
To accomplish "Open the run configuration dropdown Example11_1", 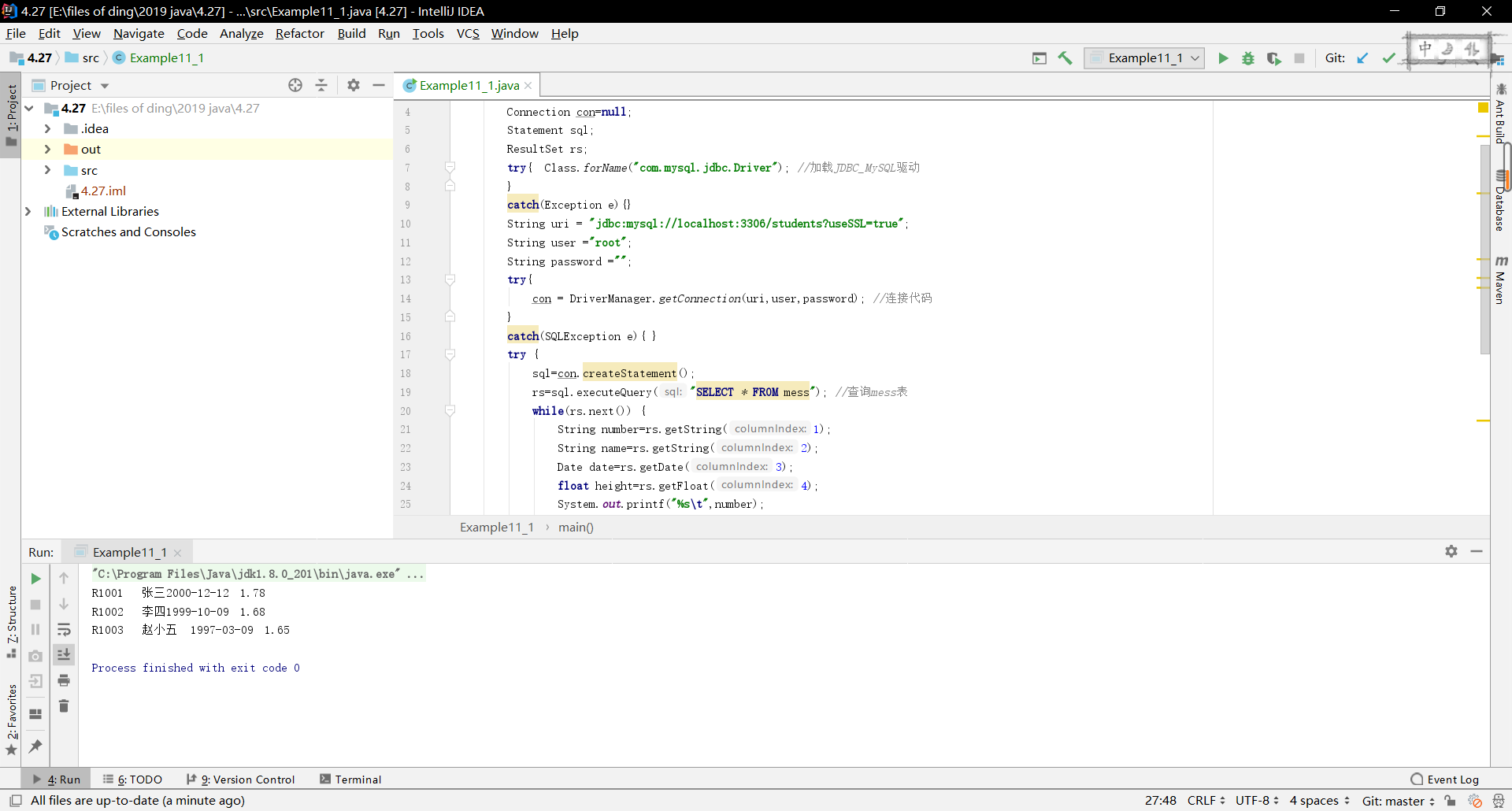I will [1144, 58].
